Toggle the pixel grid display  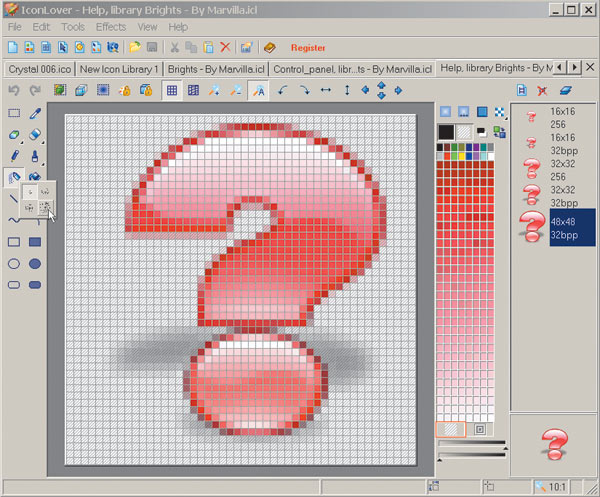172,90
